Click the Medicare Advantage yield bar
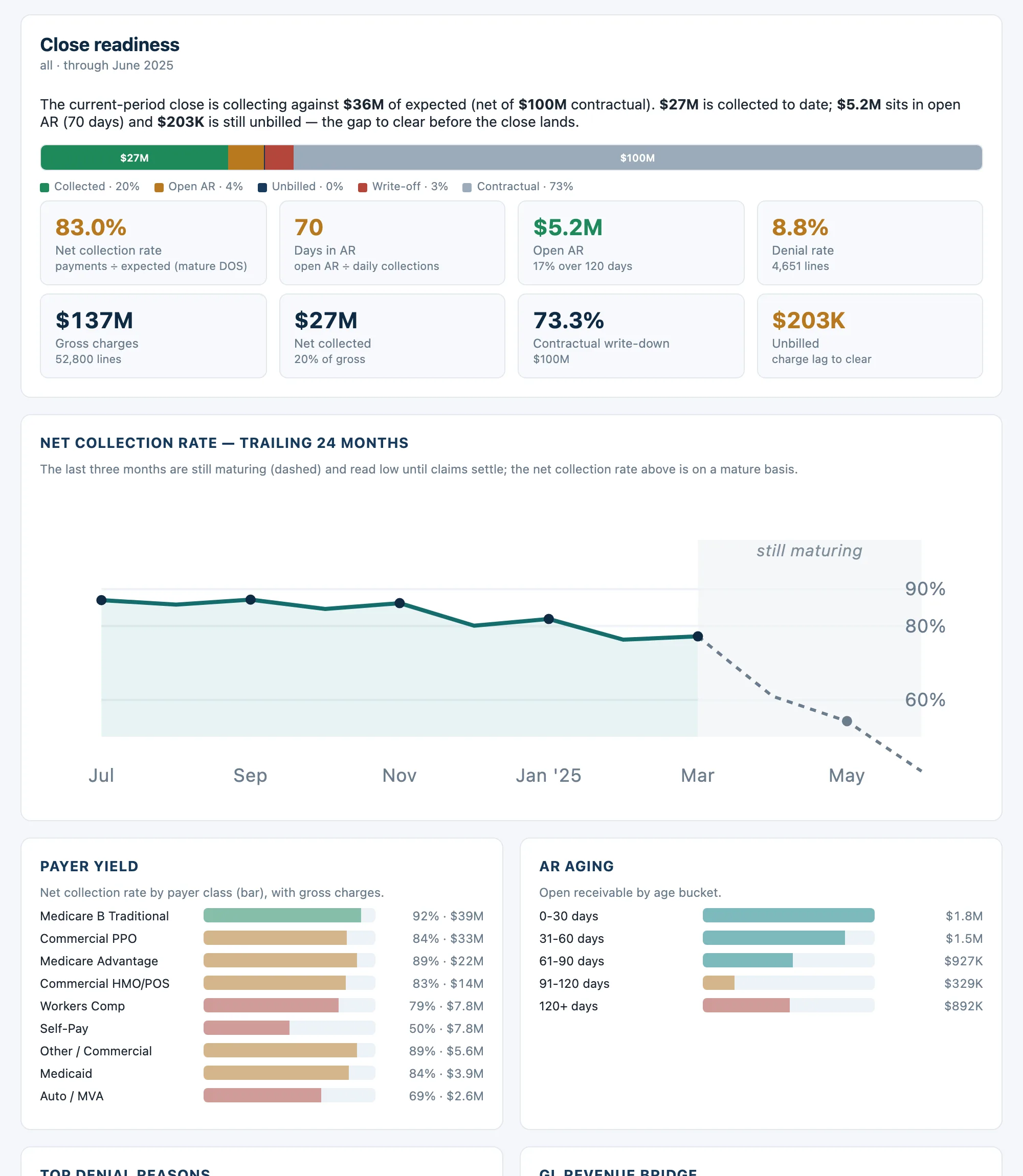The width and height of the screenshot is (1023, 1176). [290, 960]
